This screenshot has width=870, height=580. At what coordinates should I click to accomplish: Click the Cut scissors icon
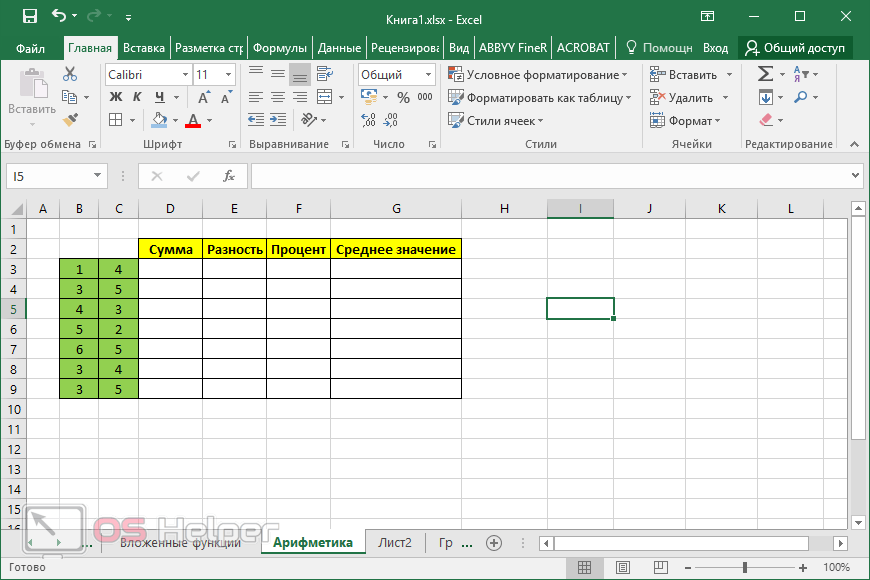70,74
